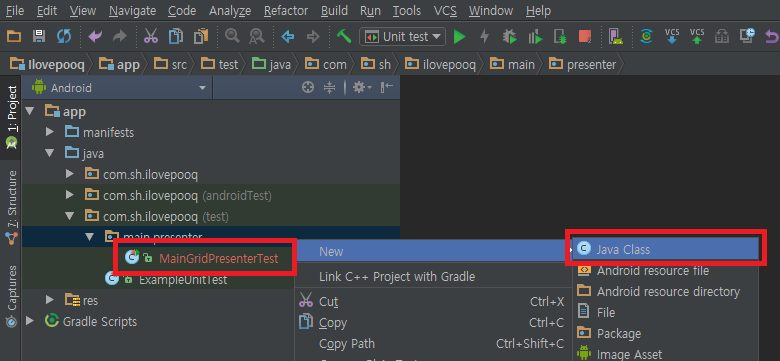Switch to the 1: Project side tab
The image size is (780, 361).
[11, 117]
